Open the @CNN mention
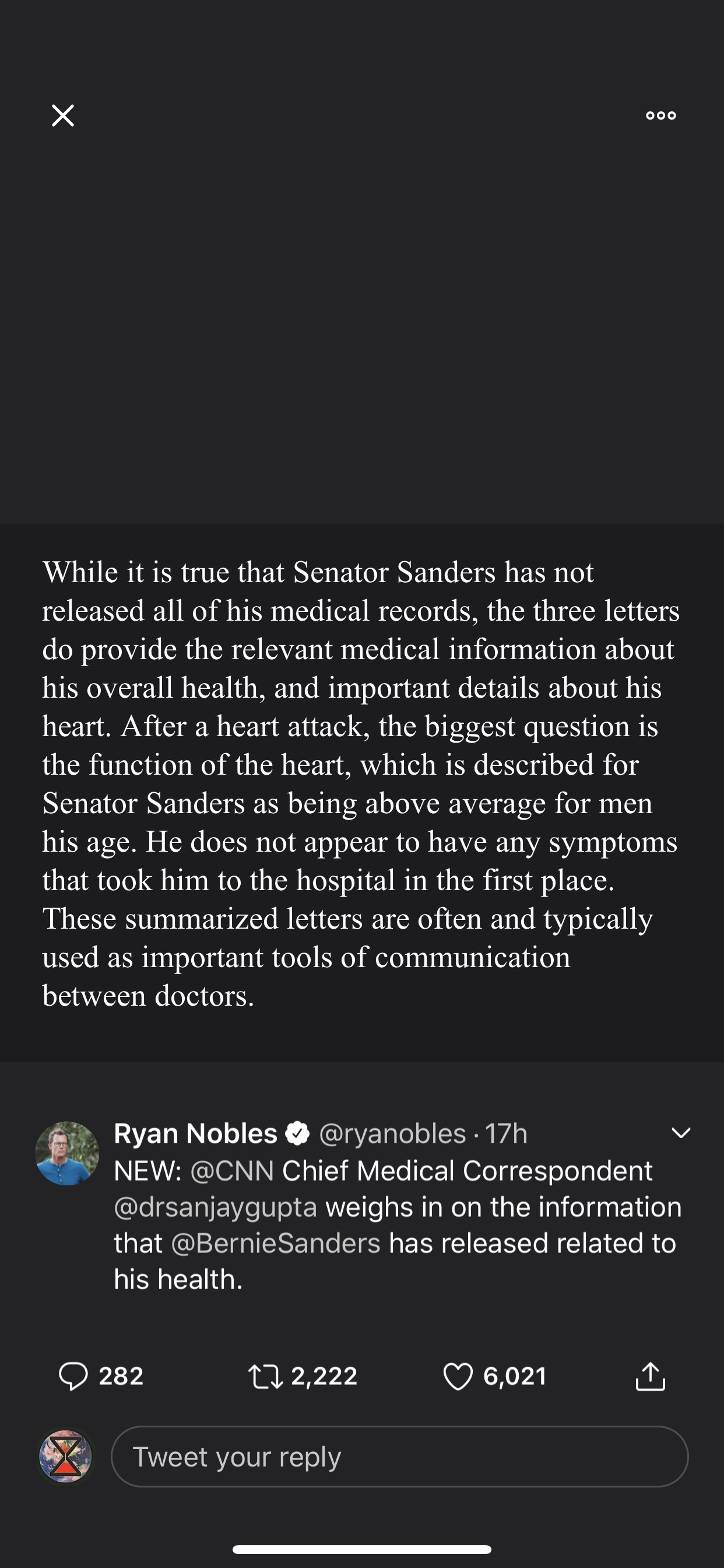Viewport: 724px width, 1568px height. click(x=232, y=1171)
